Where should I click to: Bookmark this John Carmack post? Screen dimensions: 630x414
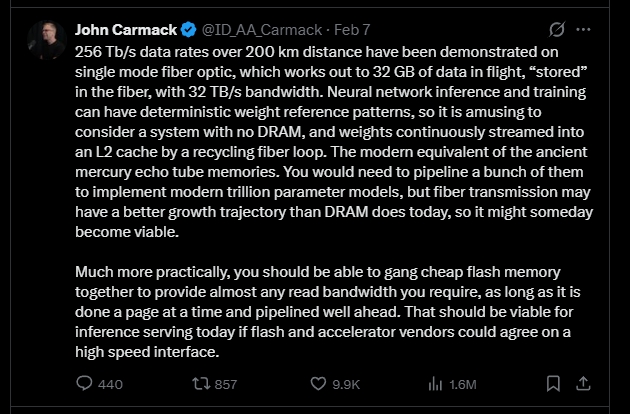[x=553, y=383]
